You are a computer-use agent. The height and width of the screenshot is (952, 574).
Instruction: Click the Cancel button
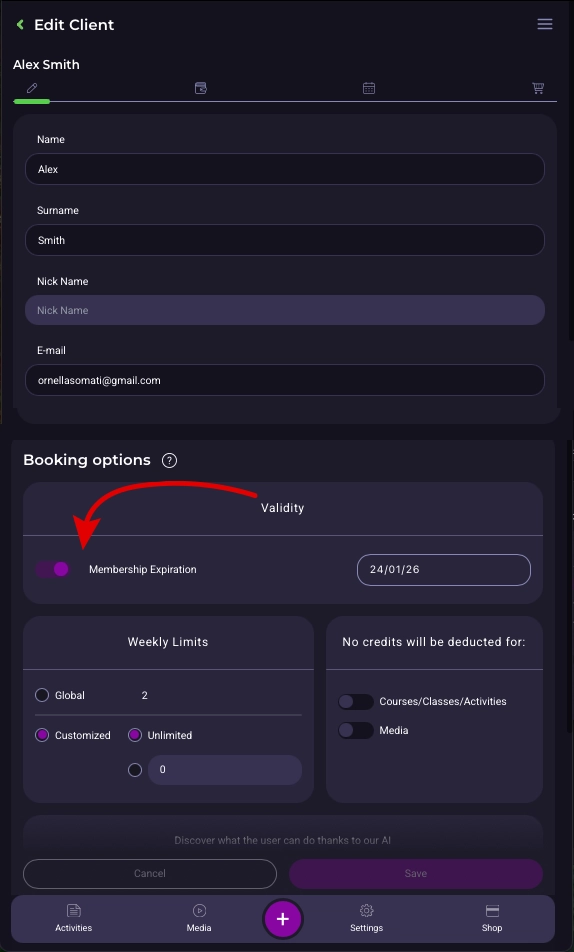150,873
